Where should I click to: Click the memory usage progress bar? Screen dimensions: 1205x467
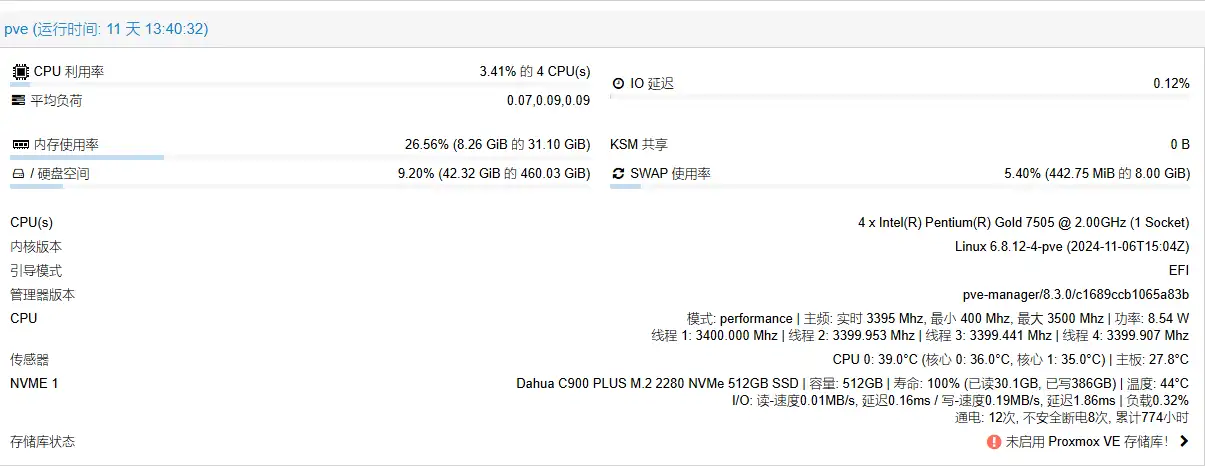coord(300,157)
